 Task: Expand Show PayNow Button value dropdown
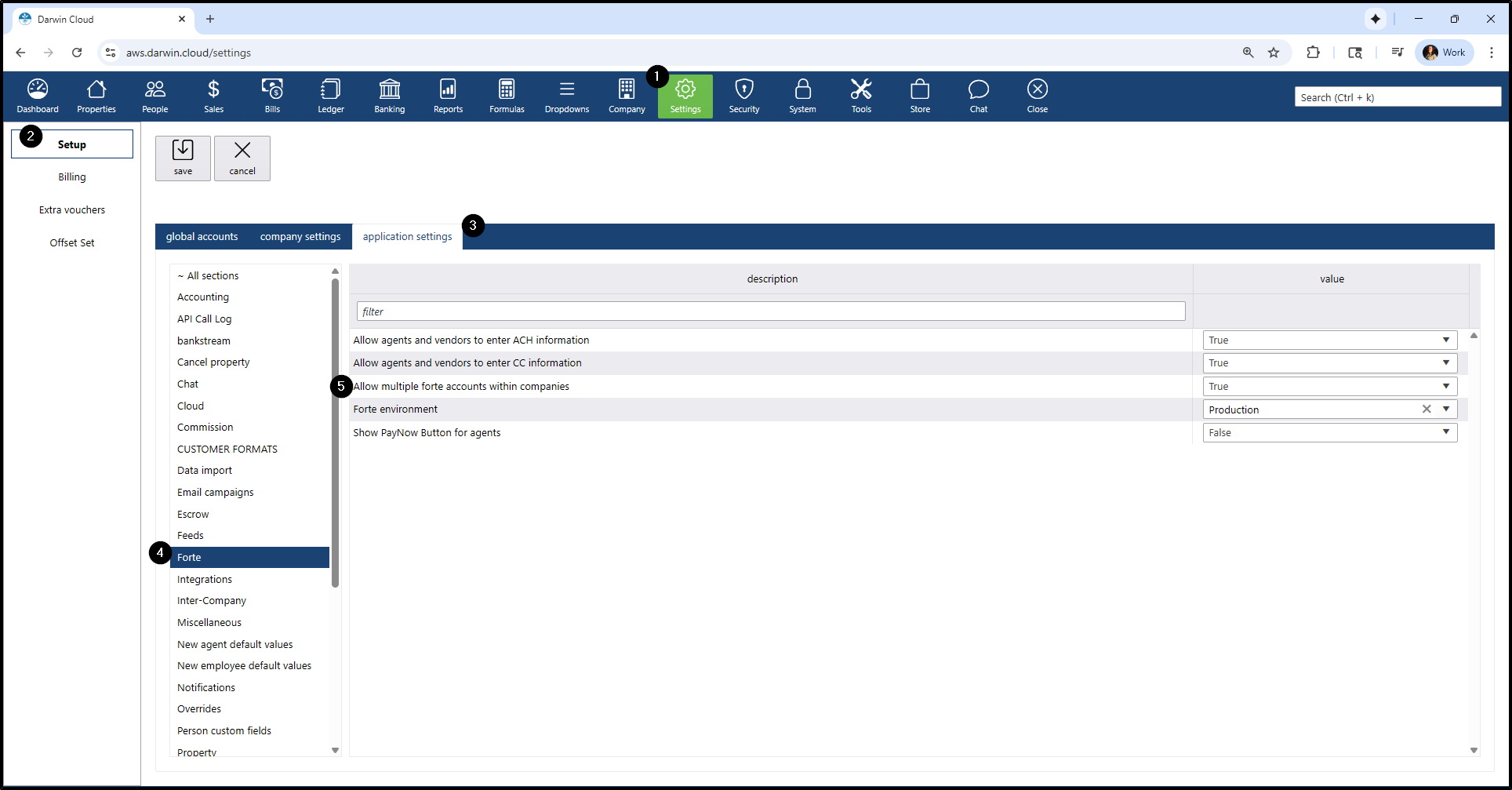[x=1445, y=432]
